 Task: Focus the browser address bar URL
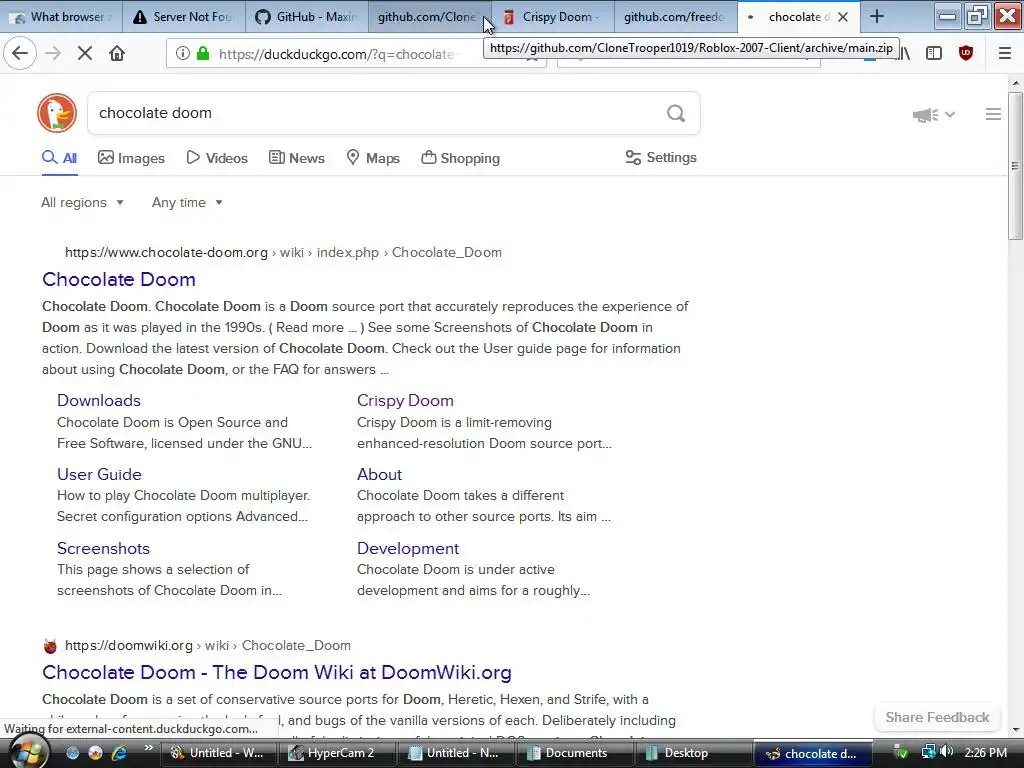tap(336, 54)
